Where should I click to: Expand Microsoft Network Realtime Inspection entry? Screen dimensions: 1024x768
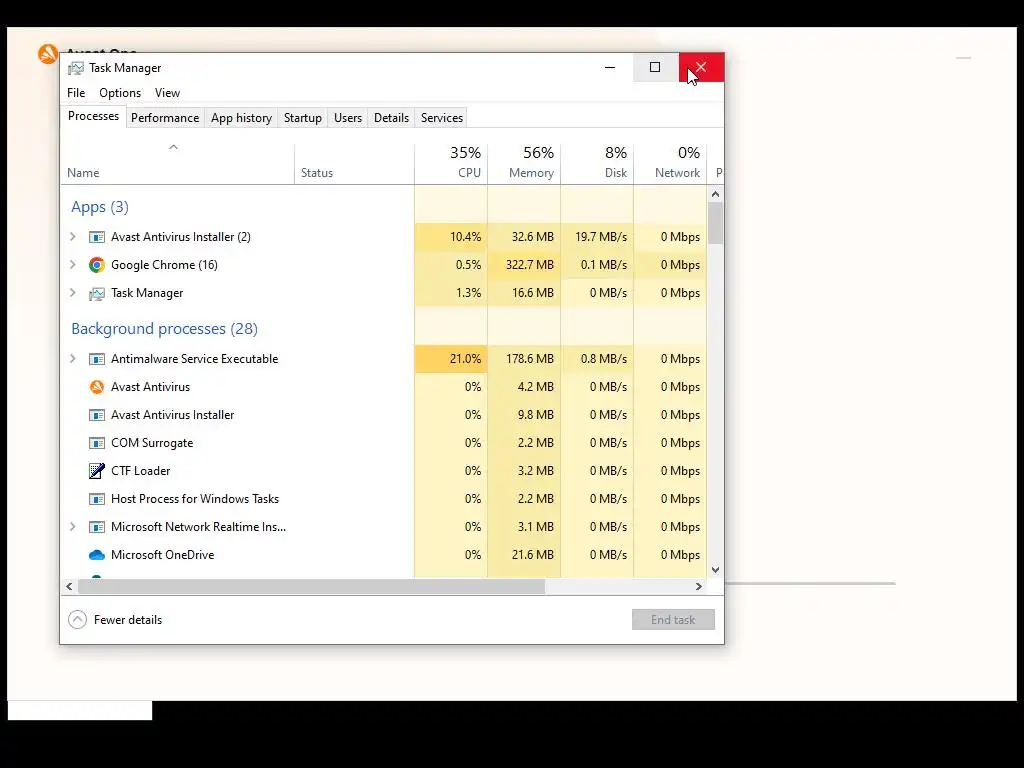click(72, 526)
